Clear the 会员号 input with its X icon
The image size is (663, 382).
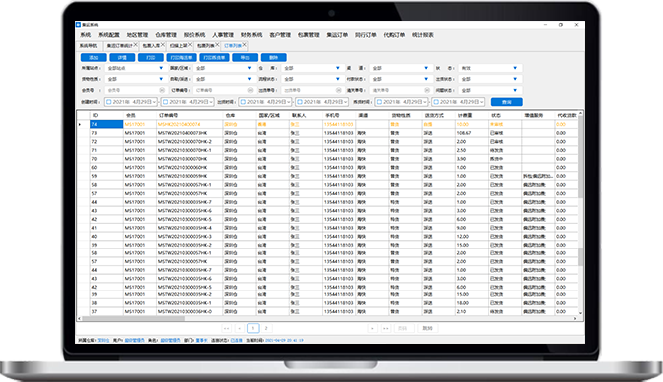[162, 90]
